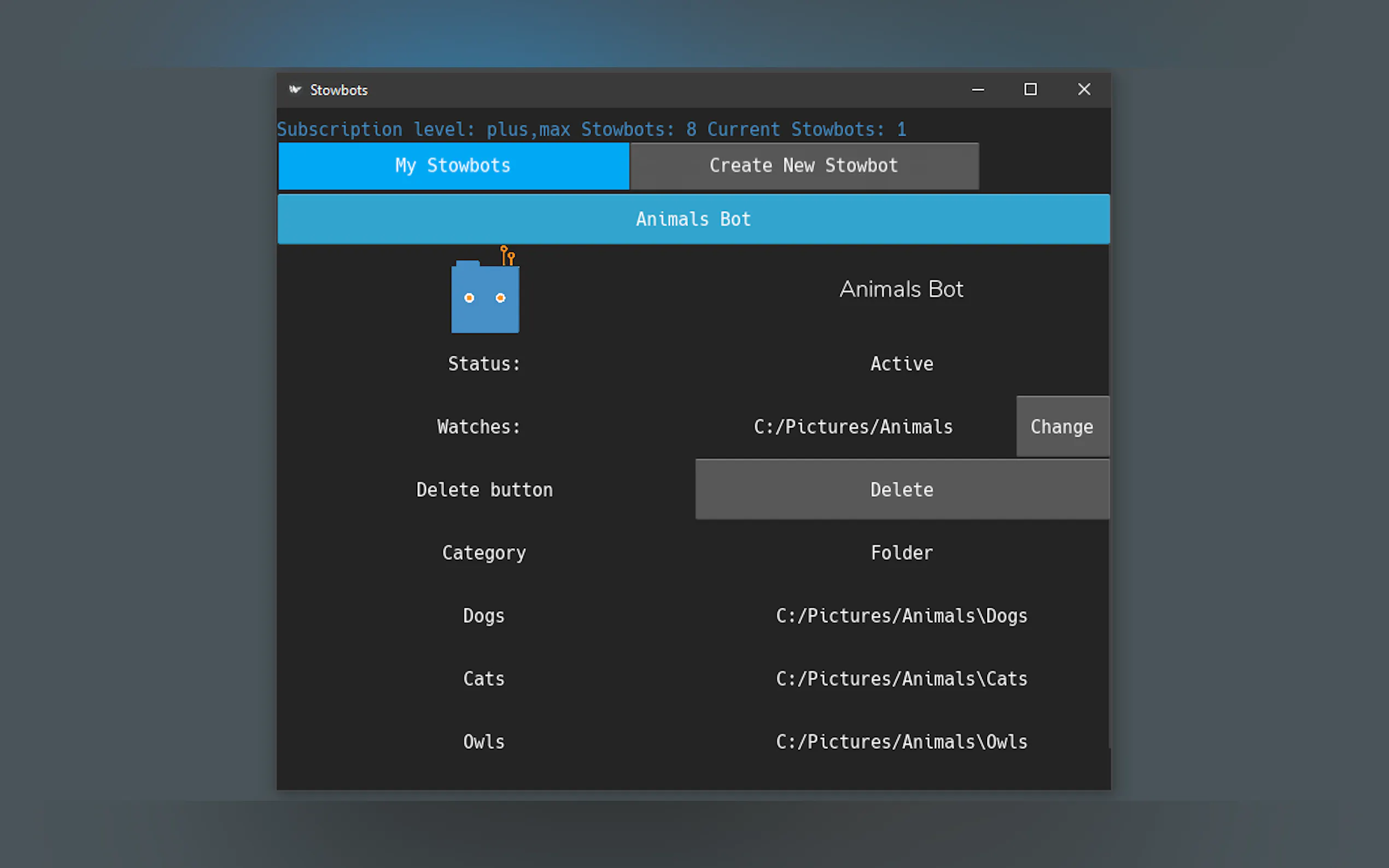Click the Animals\Cats folder path
Screen dimensions: 1389x868
(902, 679)
